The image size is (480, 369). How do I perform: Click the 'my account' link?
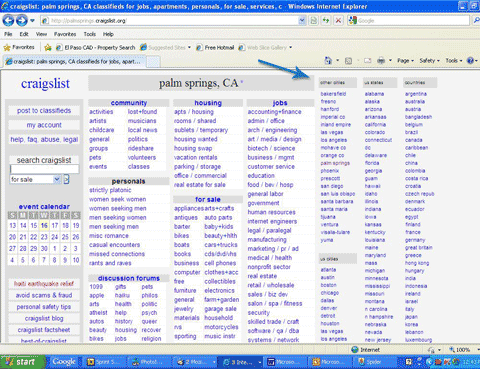[44, 125]
